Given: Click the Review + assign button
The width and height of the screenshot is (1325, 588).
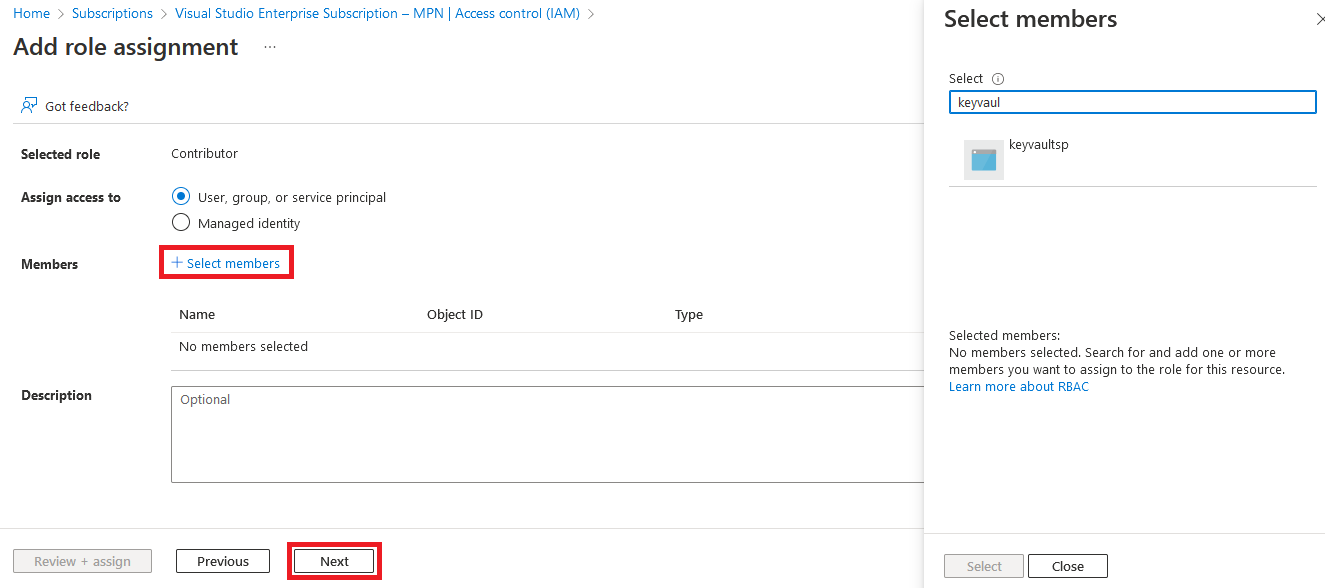Looking at the screenshot, I should (x=82, y=561).
